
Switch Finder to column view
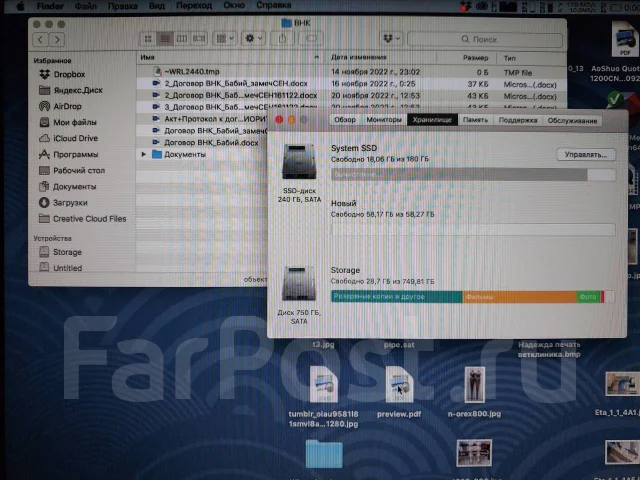(x=182, y=39)
